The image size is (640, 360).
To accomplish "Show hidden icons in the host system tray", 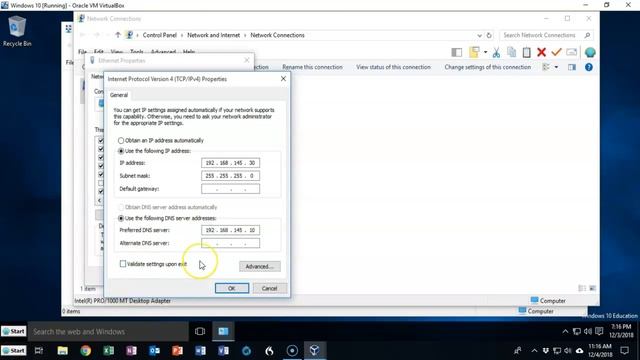I will (x=534, y=351).
